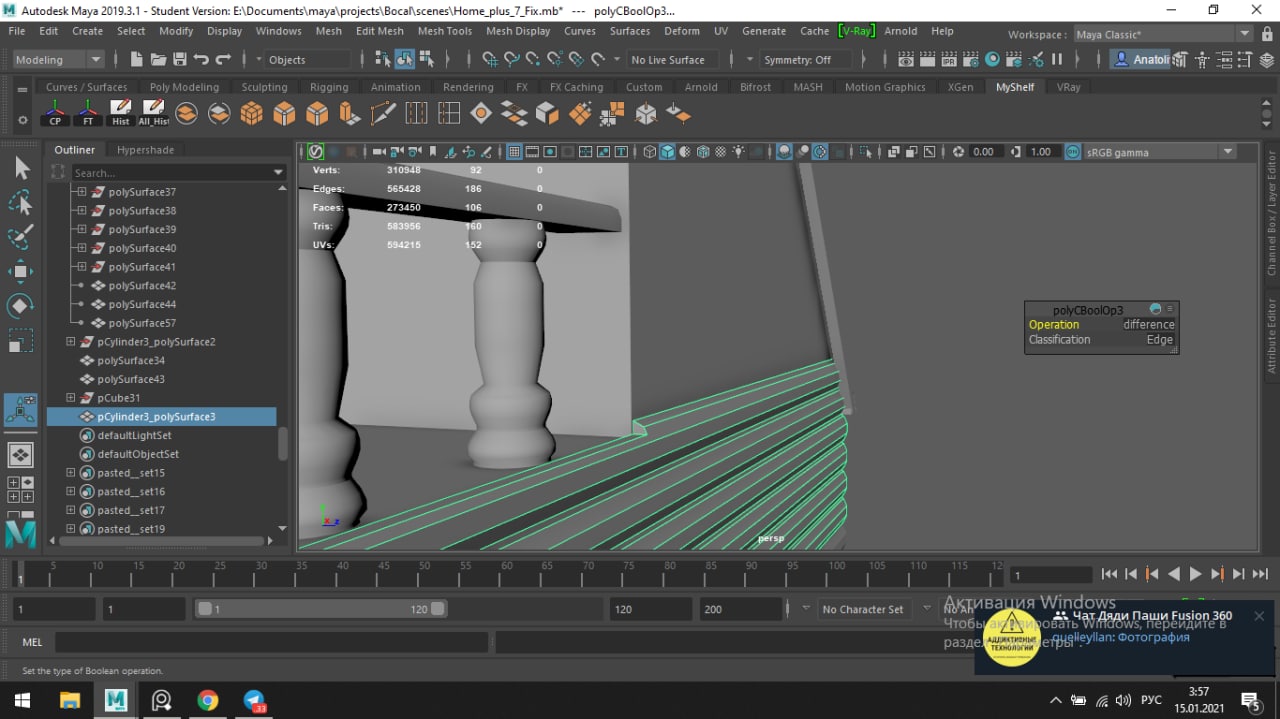Click the All_Hist shelf icon

click(x=153, y=113)
